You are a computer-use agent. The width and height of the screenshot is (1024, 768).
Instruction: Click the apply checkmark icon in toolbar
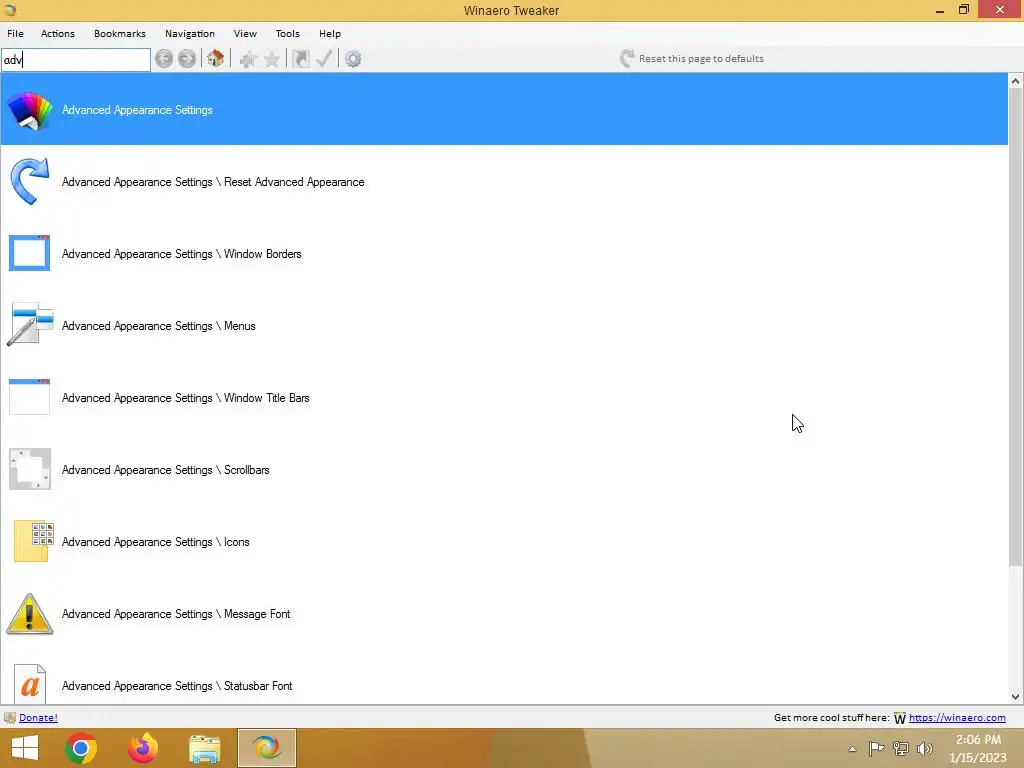tap(324, 59)
